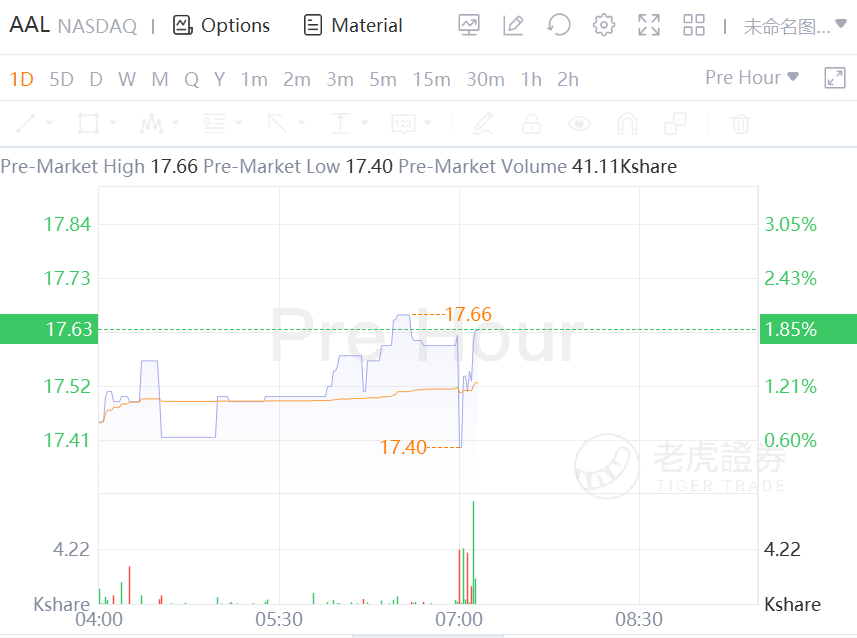The height and width of the screenshot is (638, 857).
Task: Toggle drawing visibility with the eye icon
Action: [x=579, y=124]
